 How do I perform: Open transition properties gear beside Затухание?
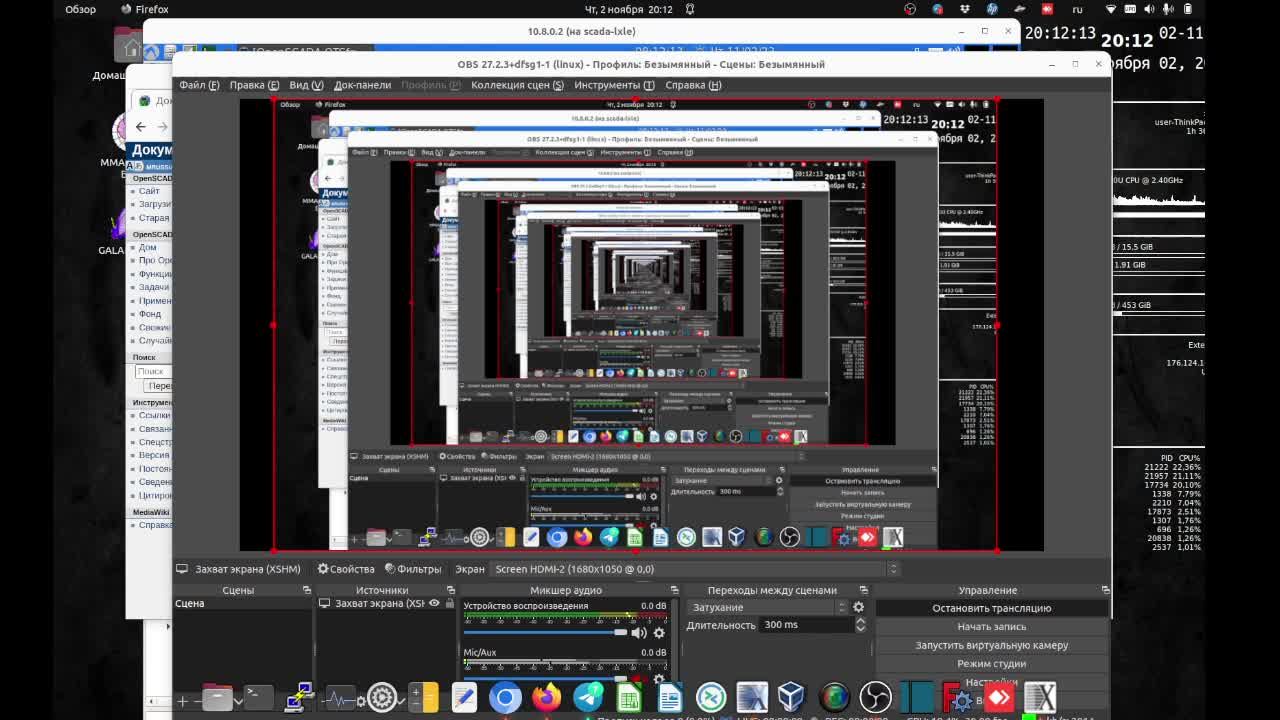858,607
